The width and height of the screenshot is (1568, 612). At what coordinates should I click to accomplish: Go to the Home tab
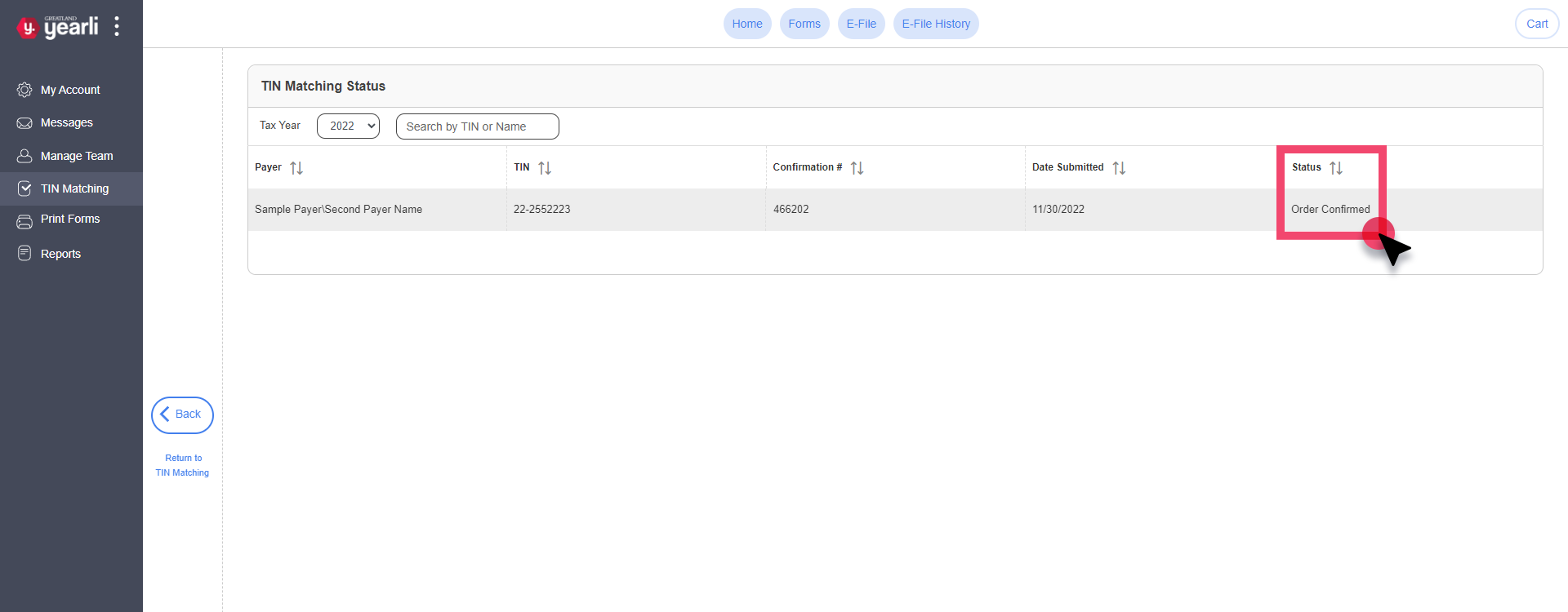click(x=746, y=24)
